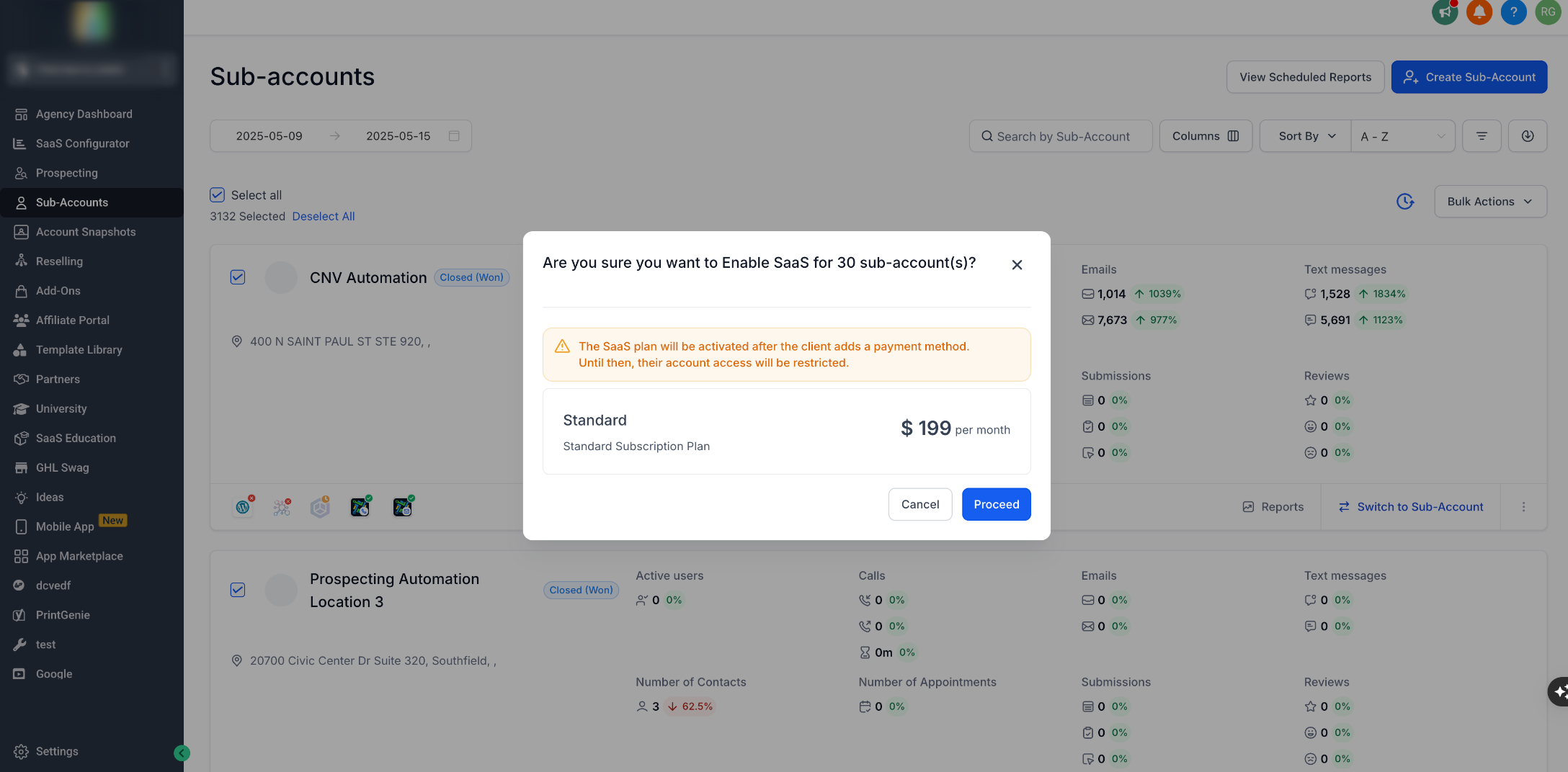
Task: Collapse the sidebar with green arrow
Action: (182, 753)
